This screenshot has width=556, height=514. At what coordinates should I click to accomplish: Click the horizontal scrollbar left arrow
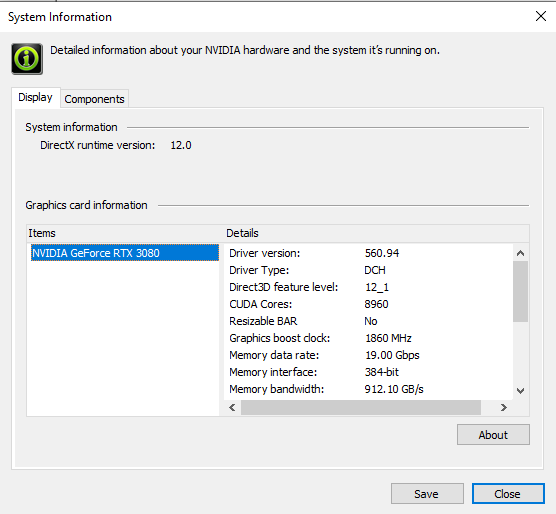(232, 407)
